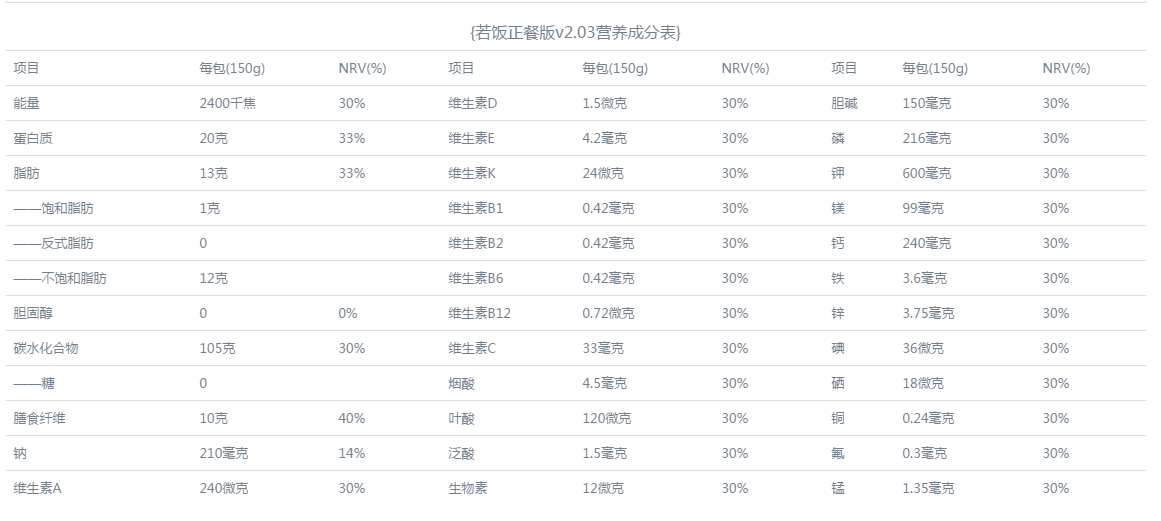Screen dimensions: 1161x521
Task: Click the 600毫克 potassium value
Action: pyautogui.click(x=927, y=173)
